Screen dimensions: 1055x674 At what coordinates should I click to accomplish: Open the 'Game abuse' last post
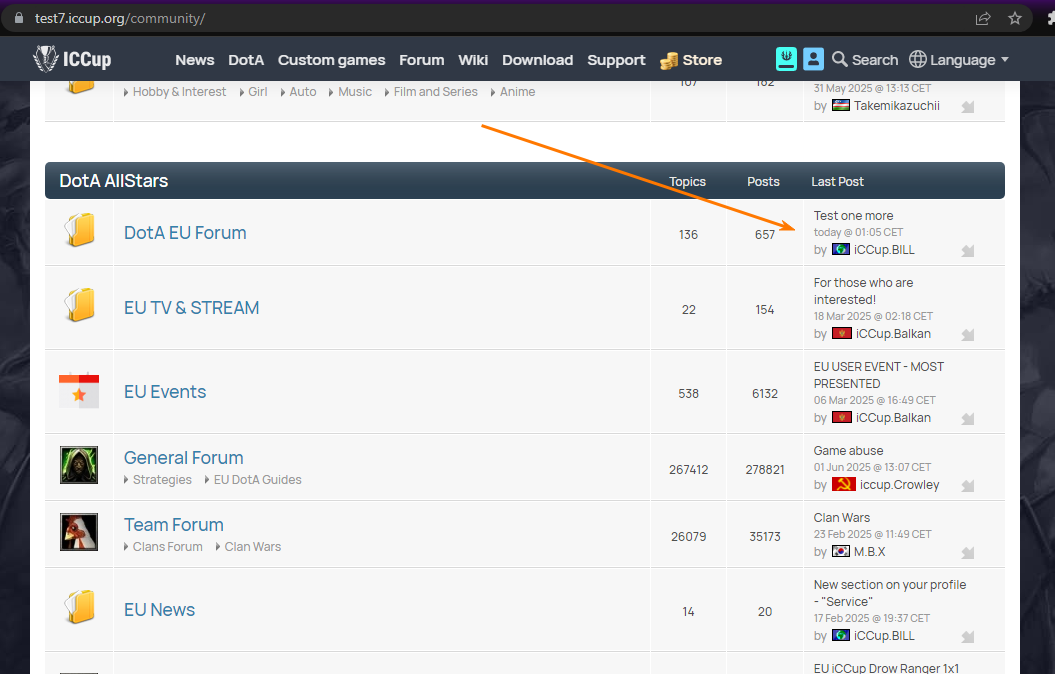coord(848,451)
